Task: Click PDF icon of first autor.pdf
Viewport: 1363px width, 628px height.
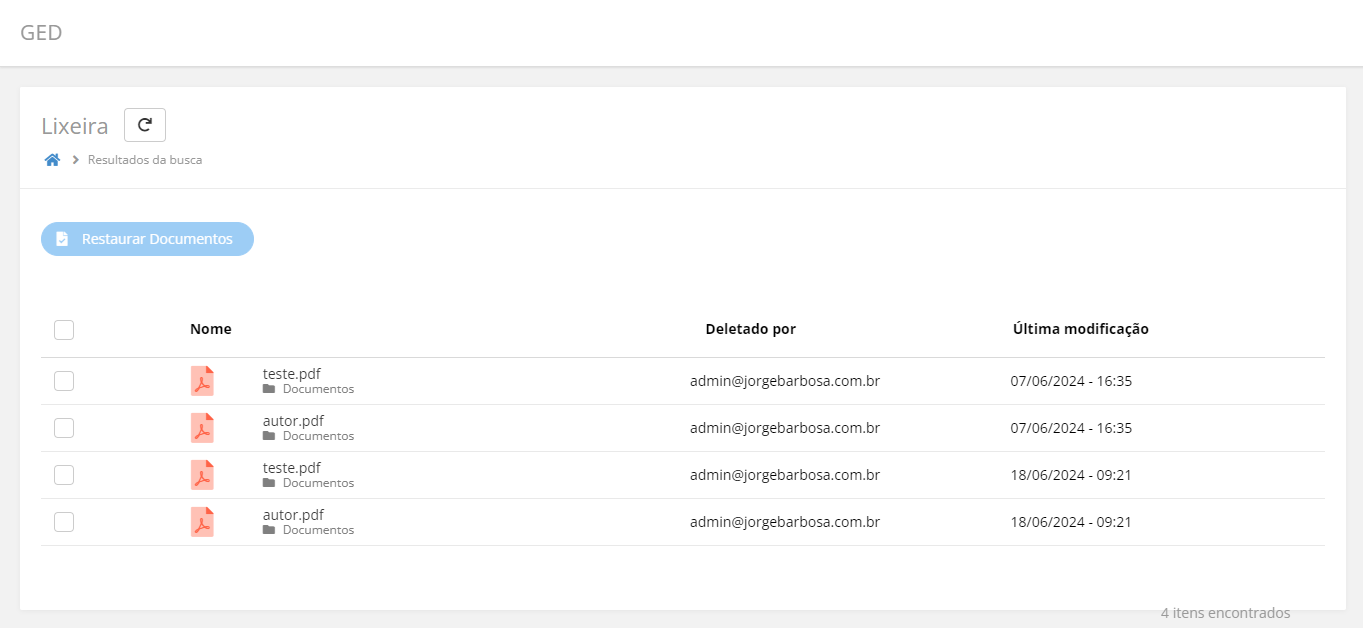Action: pyautogui.click(x=202, y=428)
